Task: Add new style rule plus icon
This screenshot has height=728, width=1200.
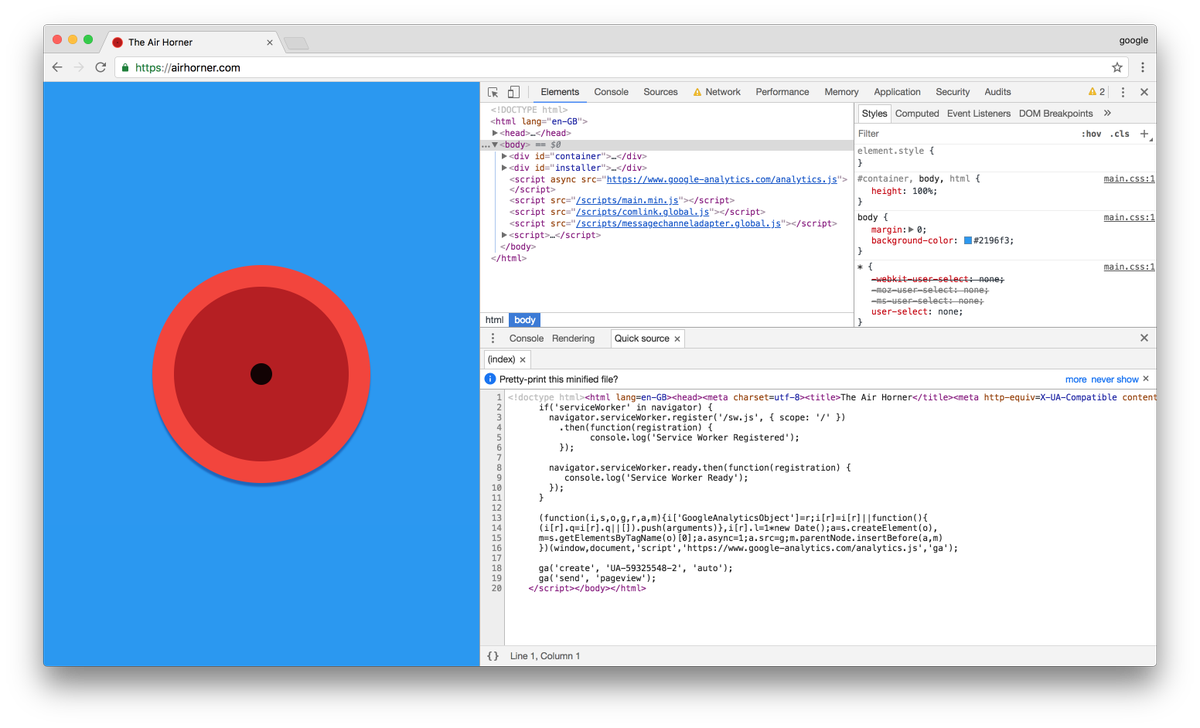Action: pos(1144,133)
